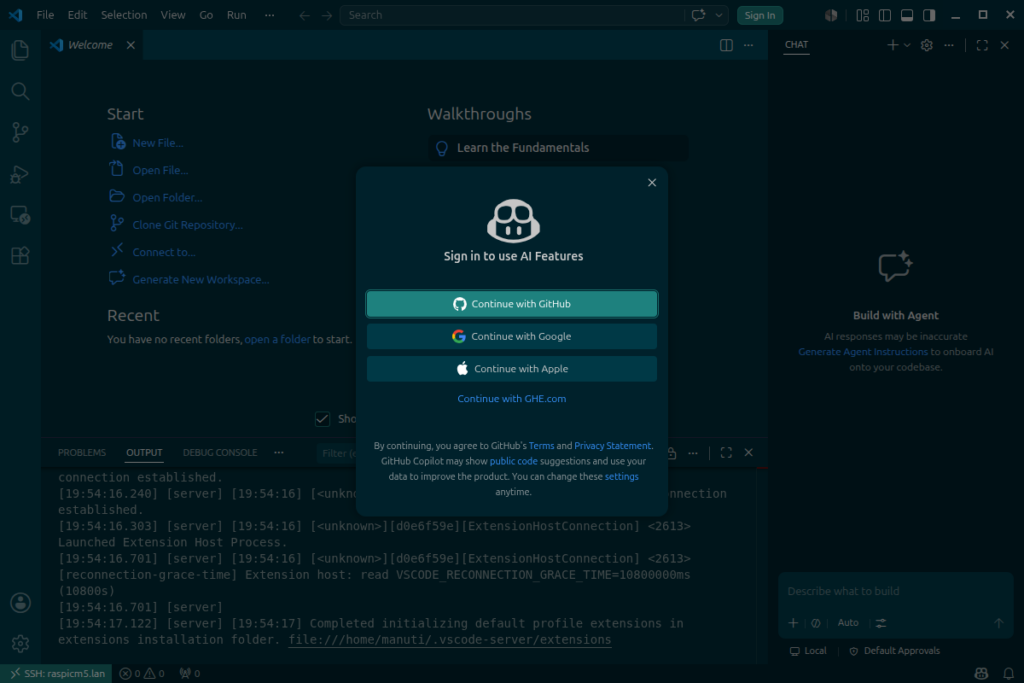Open the public code link
The height and width of the screenshot is (683, 1024).
(x=513, y=461)
